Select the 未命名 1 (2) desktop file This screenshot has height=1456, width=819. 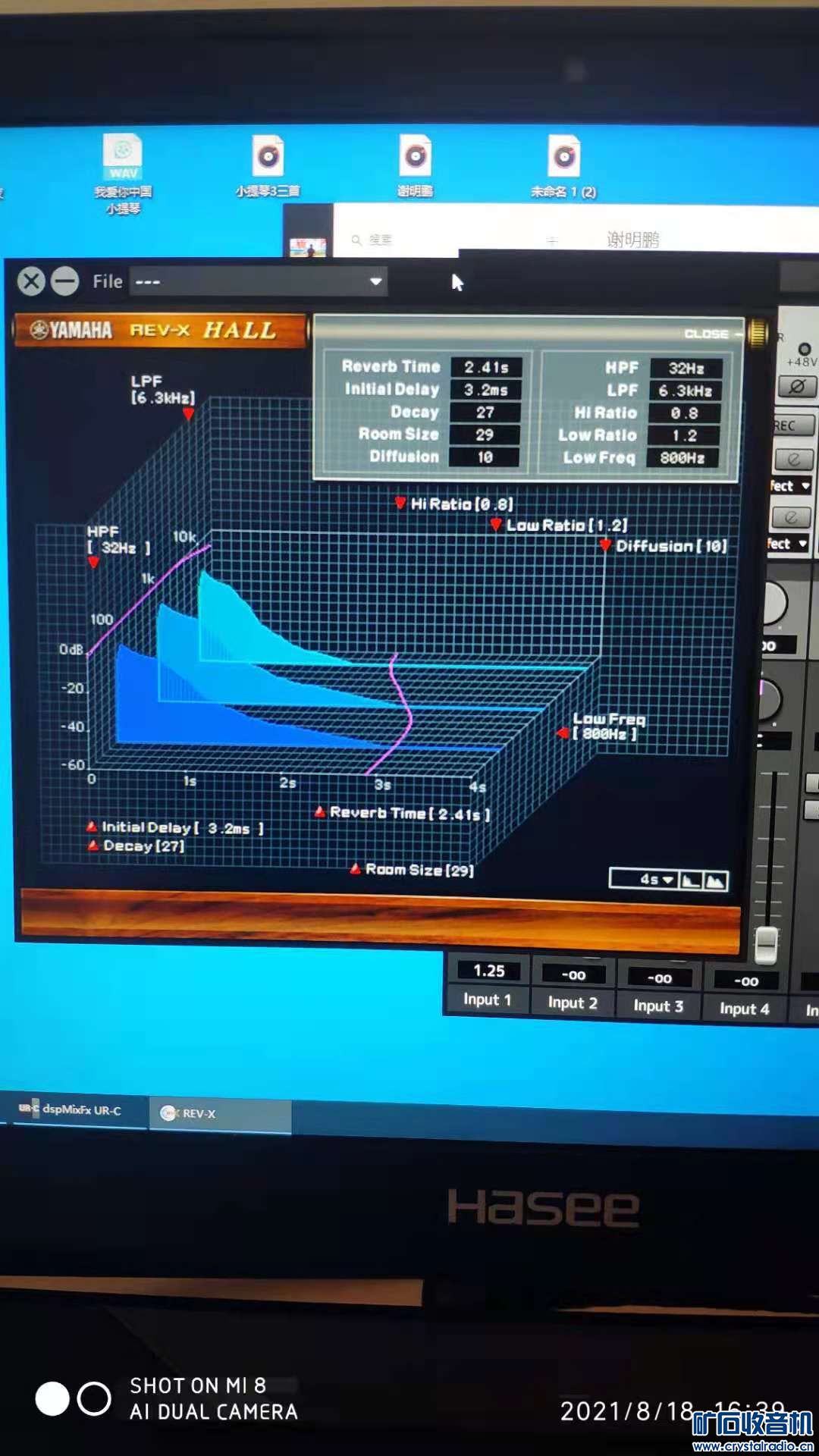[x=563, y=167]
